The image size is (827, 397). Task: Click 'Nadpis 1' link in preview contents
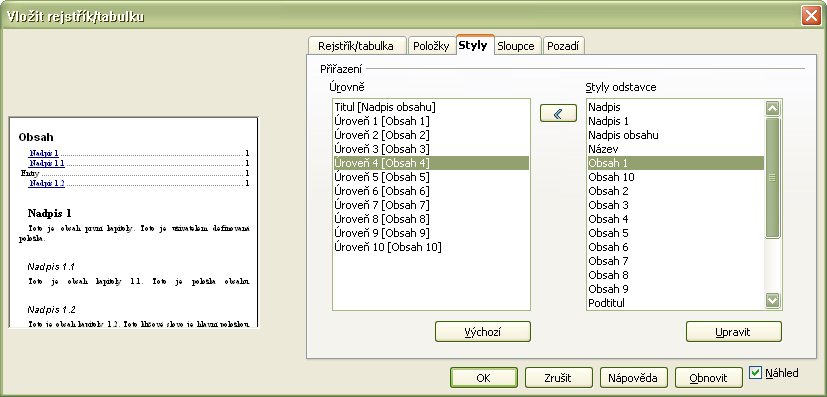click(44, 153)
